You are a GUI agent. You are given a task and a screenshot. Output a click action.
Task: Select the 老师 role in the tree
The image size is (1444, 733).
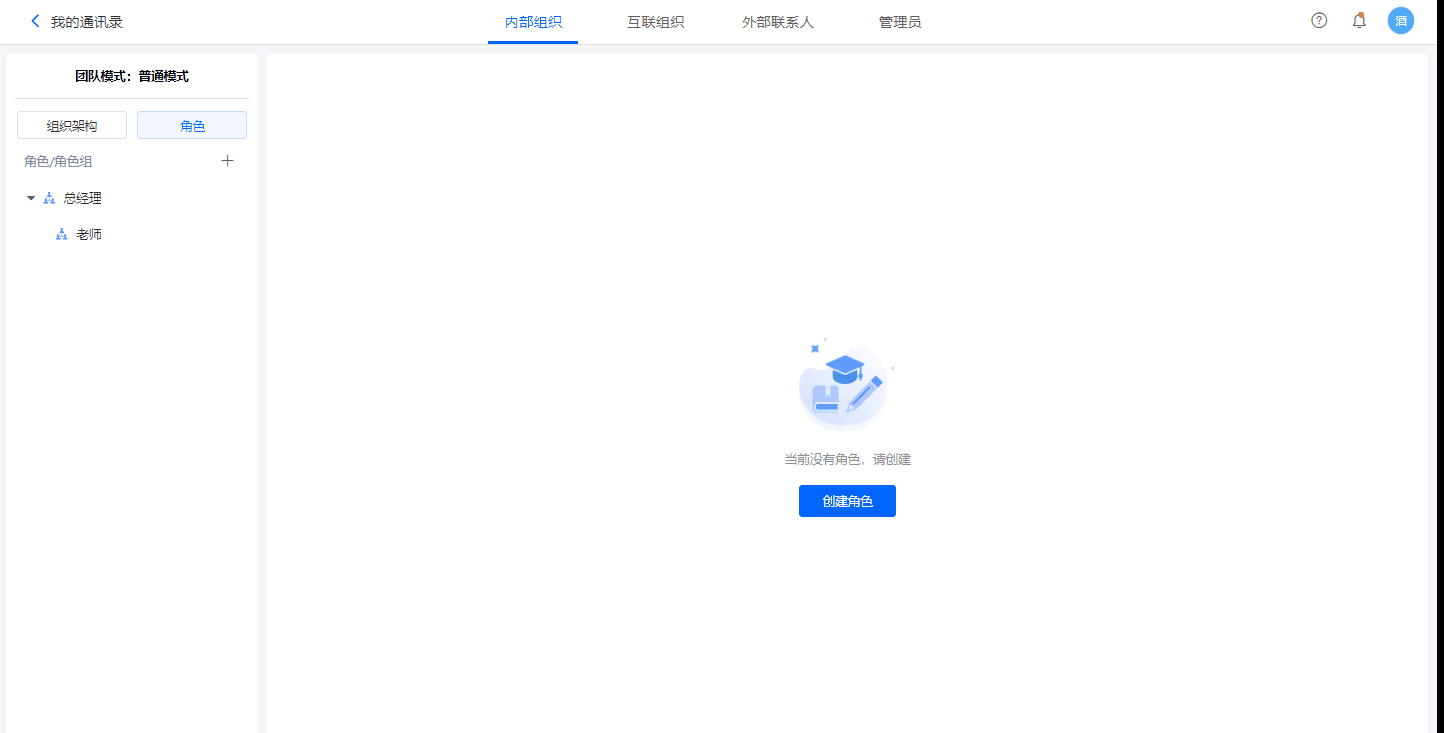pos(89,234)
